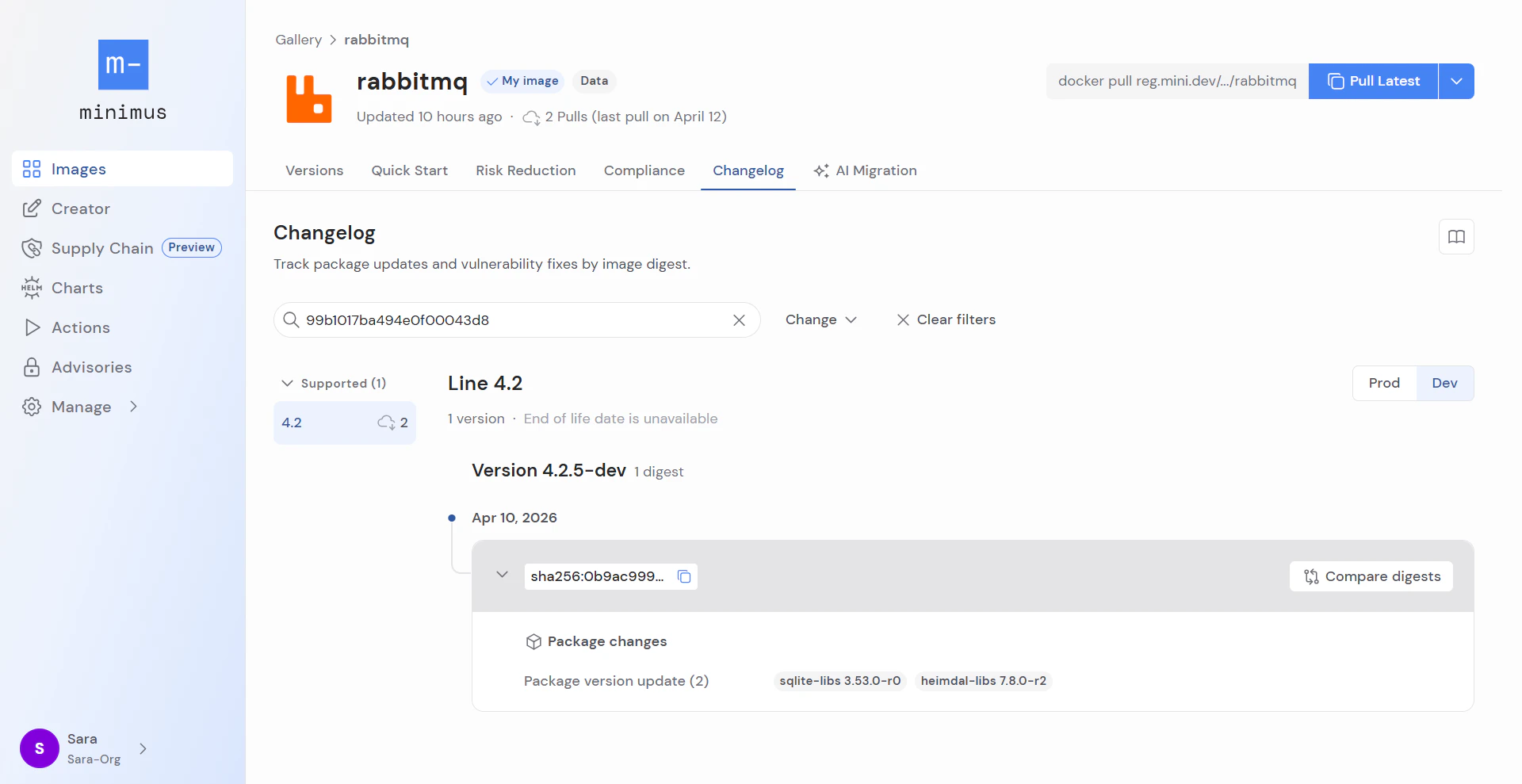Image resolution: width=1522 pixels, height=784 pixels.
Task: Click the Package version update (2) label
Action: click(617, 681)
